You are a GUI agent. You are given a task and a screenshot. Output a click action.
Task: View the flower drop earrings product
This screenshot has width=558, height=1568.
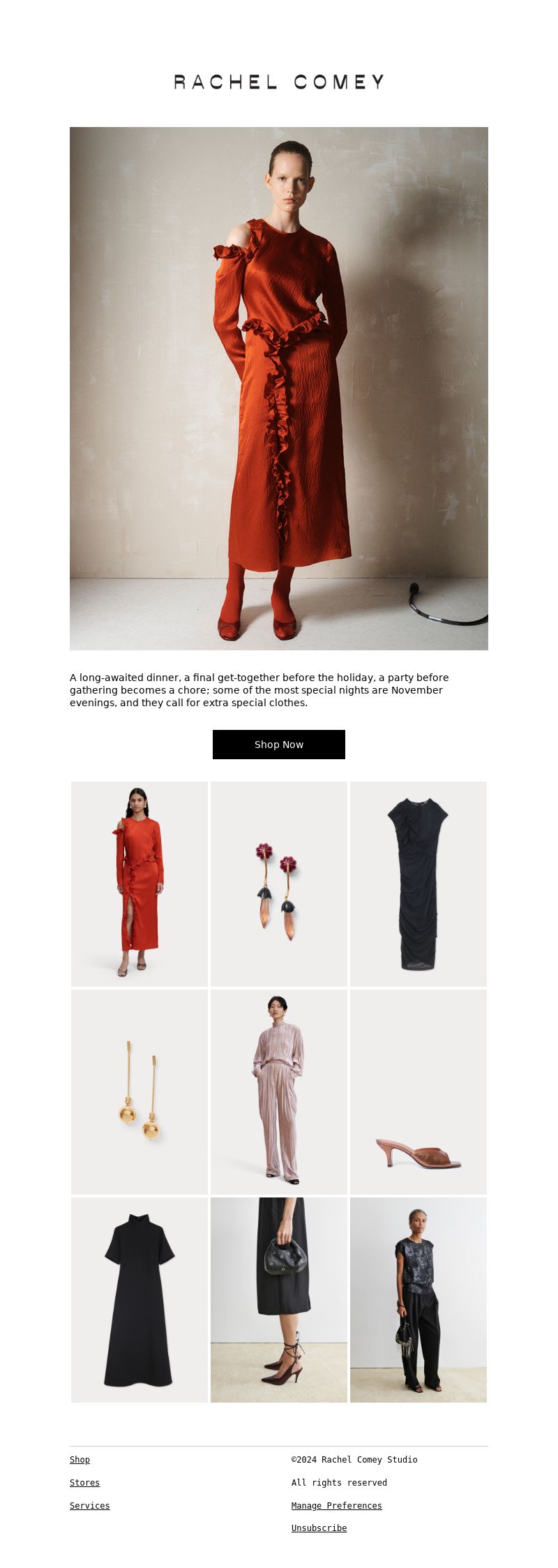279,884
